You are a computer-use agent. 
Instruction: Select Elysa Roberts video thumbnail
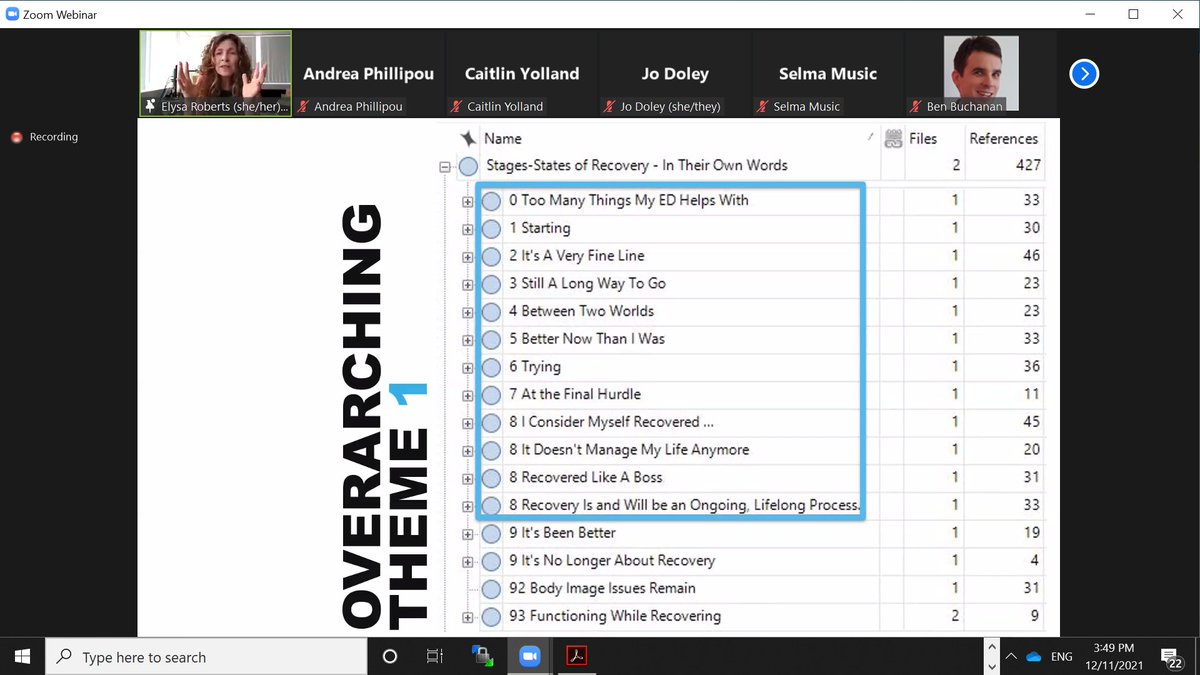coord(216,73)
